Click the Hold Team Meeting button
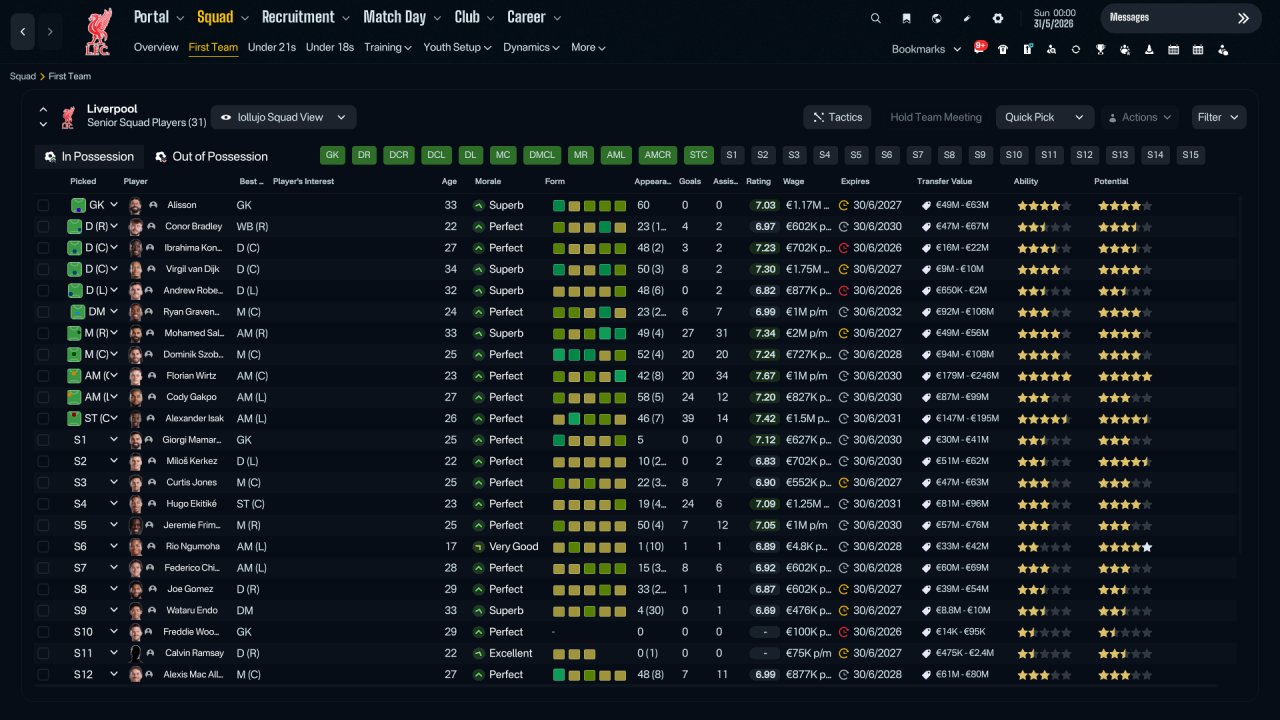 click(936, 117)
